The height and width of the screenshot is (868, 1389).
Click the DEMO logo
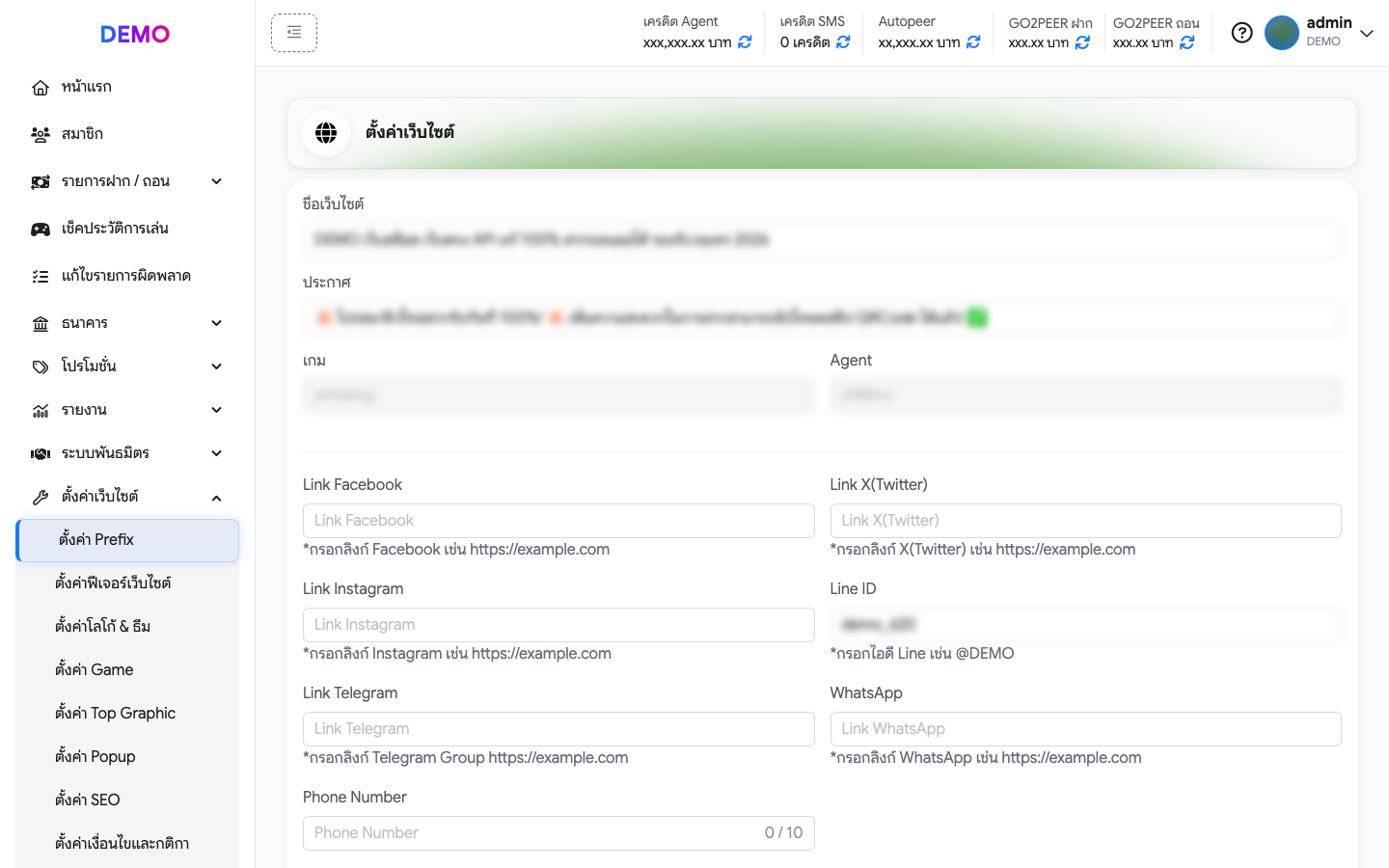click(135, 34)
